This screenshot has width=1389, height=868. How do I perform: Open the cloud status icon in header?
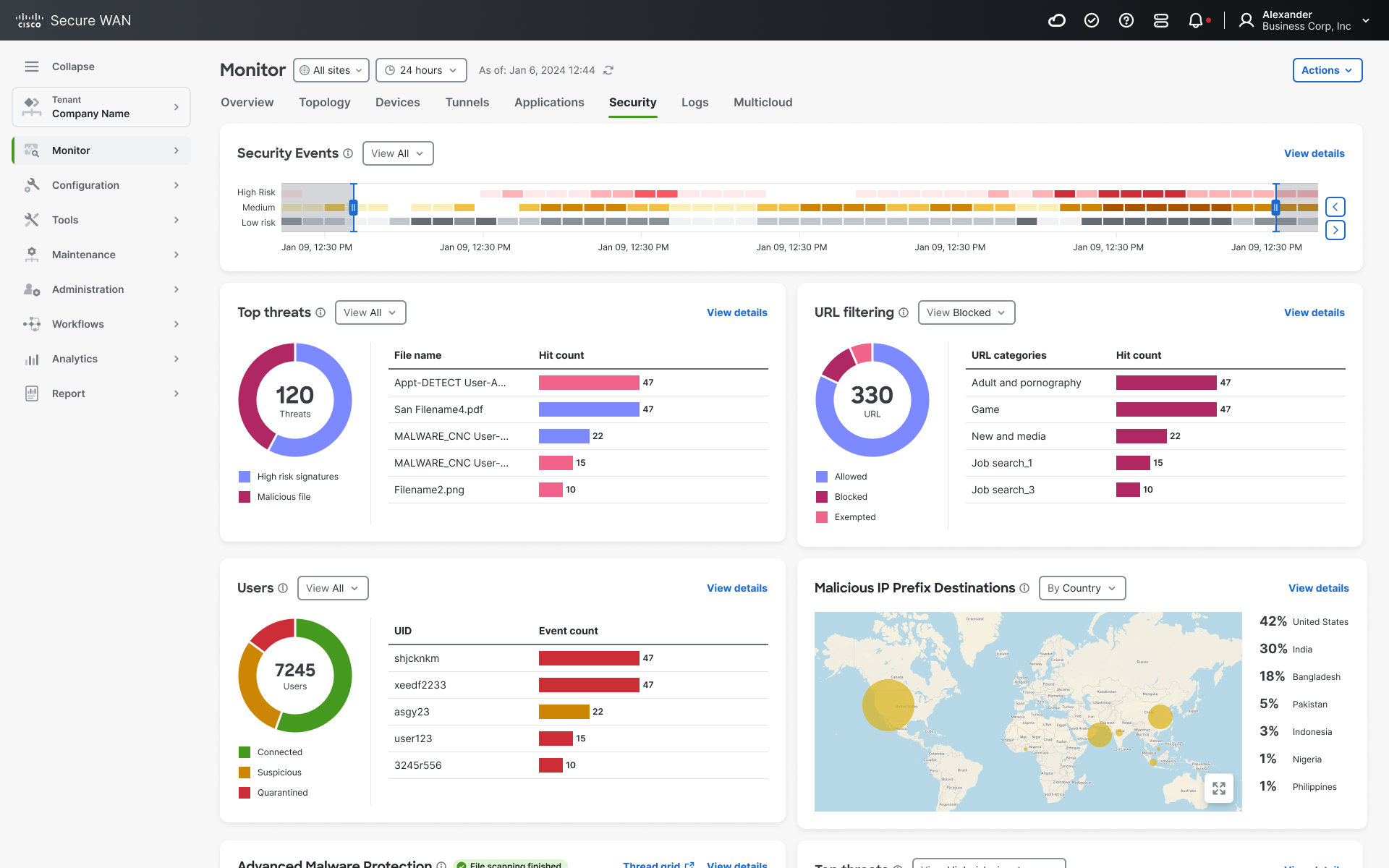pos(1057,20)
